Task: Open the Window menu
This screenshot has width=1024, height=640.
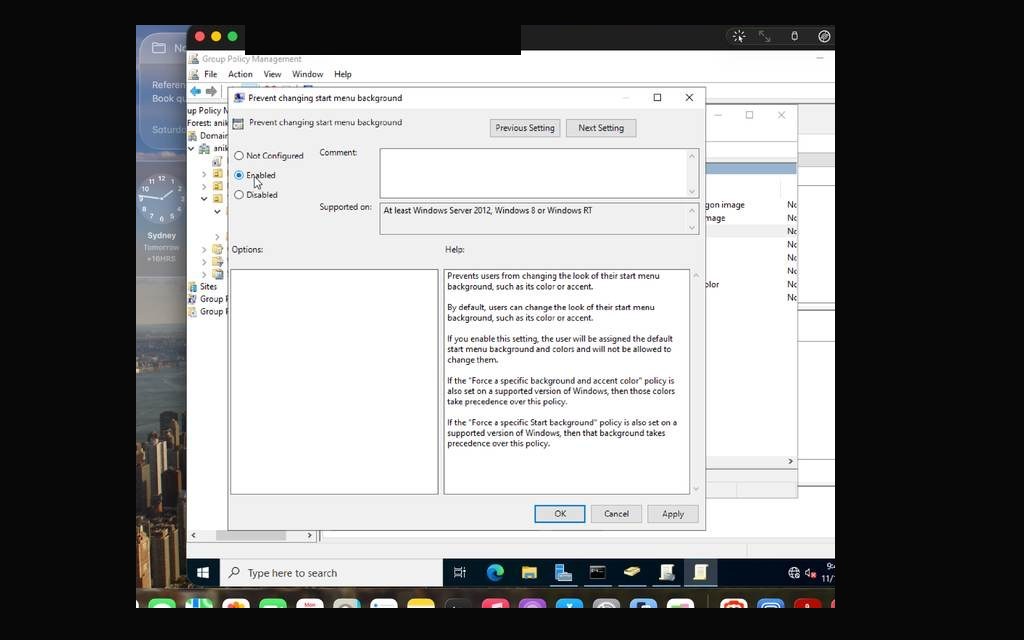Action: [308, 74]
